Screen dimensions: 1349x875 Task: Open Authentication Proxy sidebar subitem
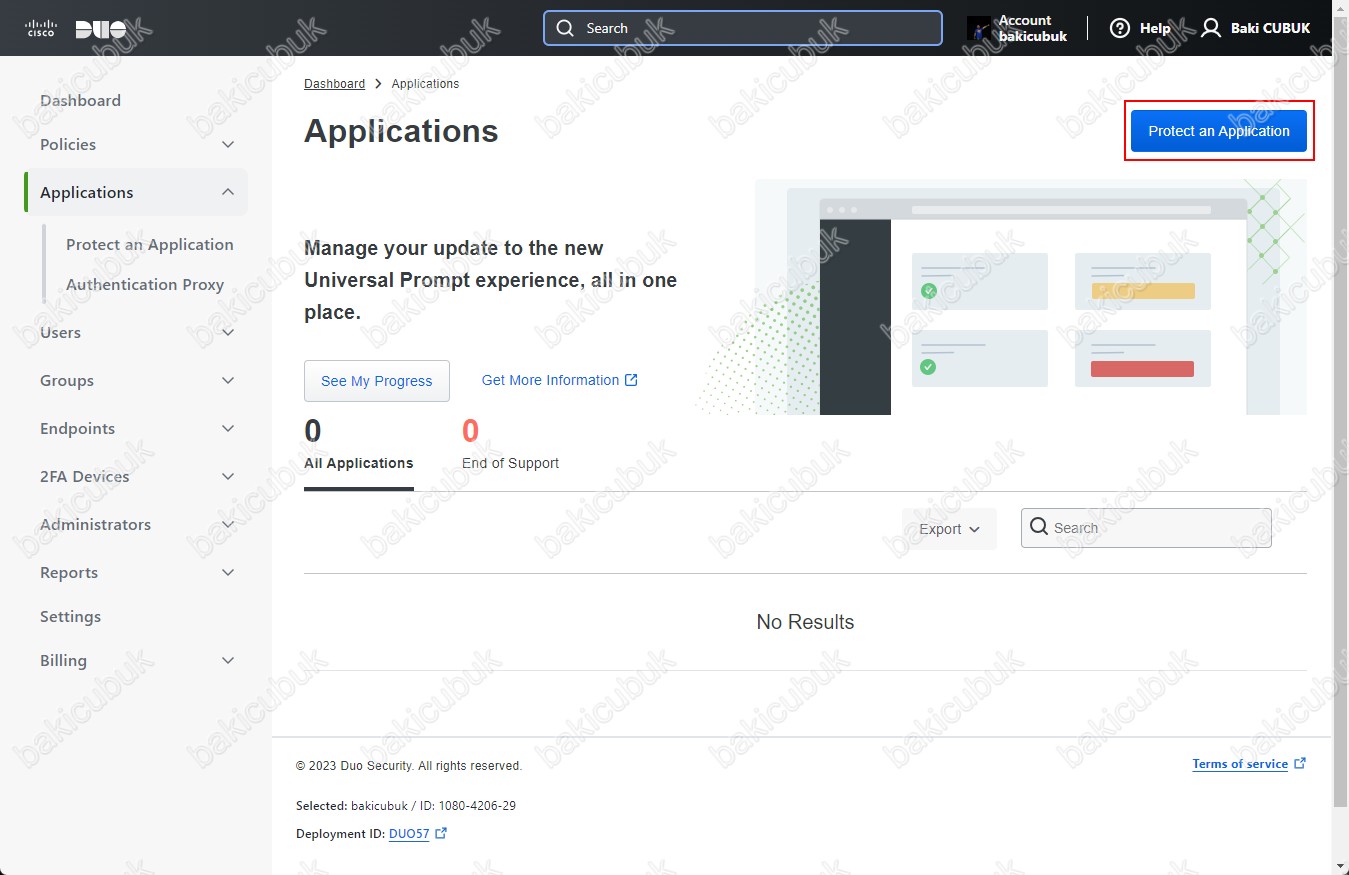click(145, 284)
